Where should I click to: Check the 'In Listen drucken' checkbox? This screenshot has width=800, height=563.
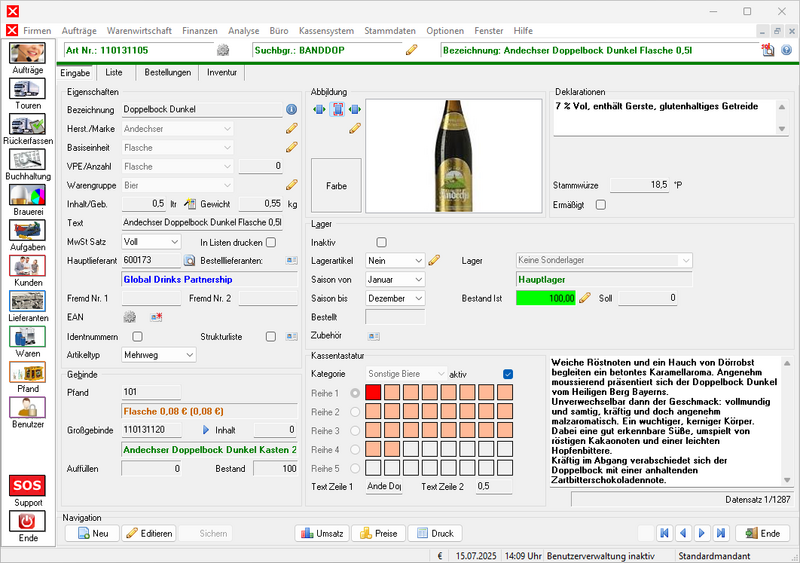[x=271, y=242]
